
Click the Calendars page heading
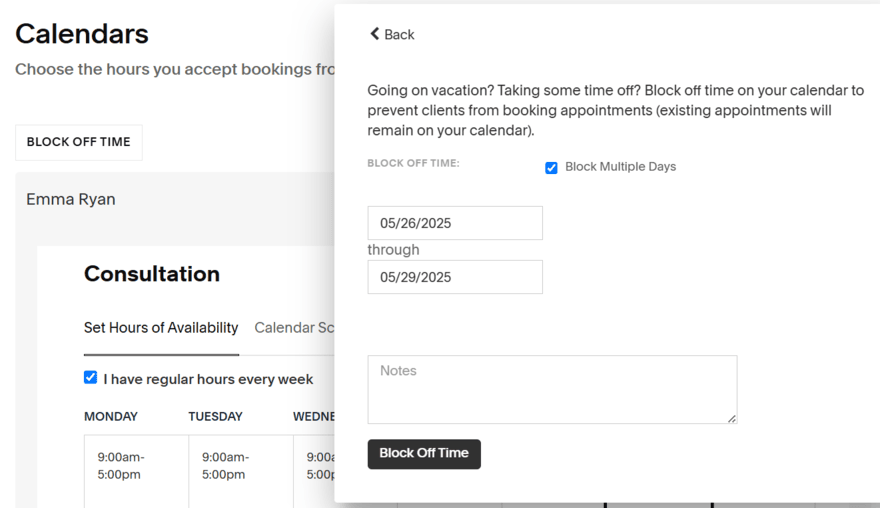pos(82,34)
